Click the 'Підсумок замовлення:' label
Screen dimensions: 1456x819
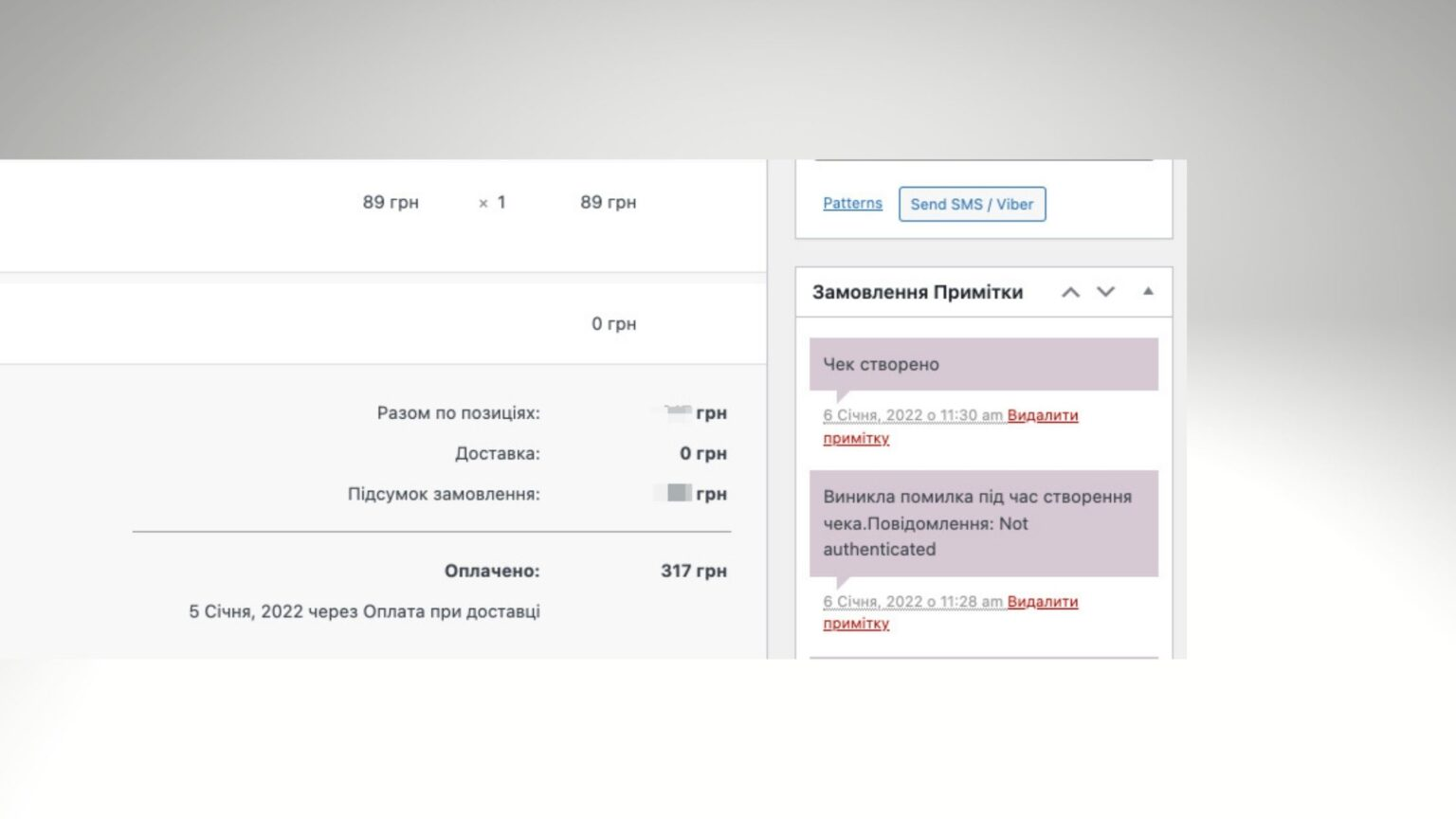pos(444,494)
